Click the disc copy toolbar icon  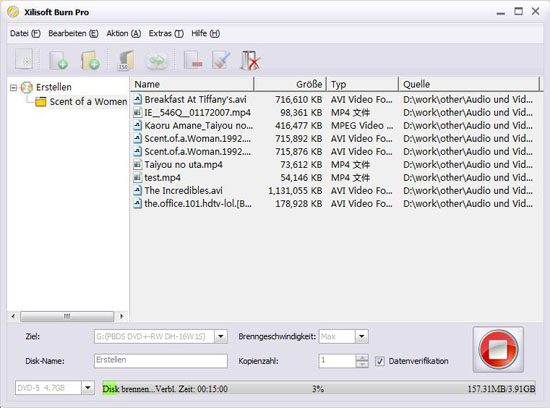pyautogui.click(x=156, y=61)
